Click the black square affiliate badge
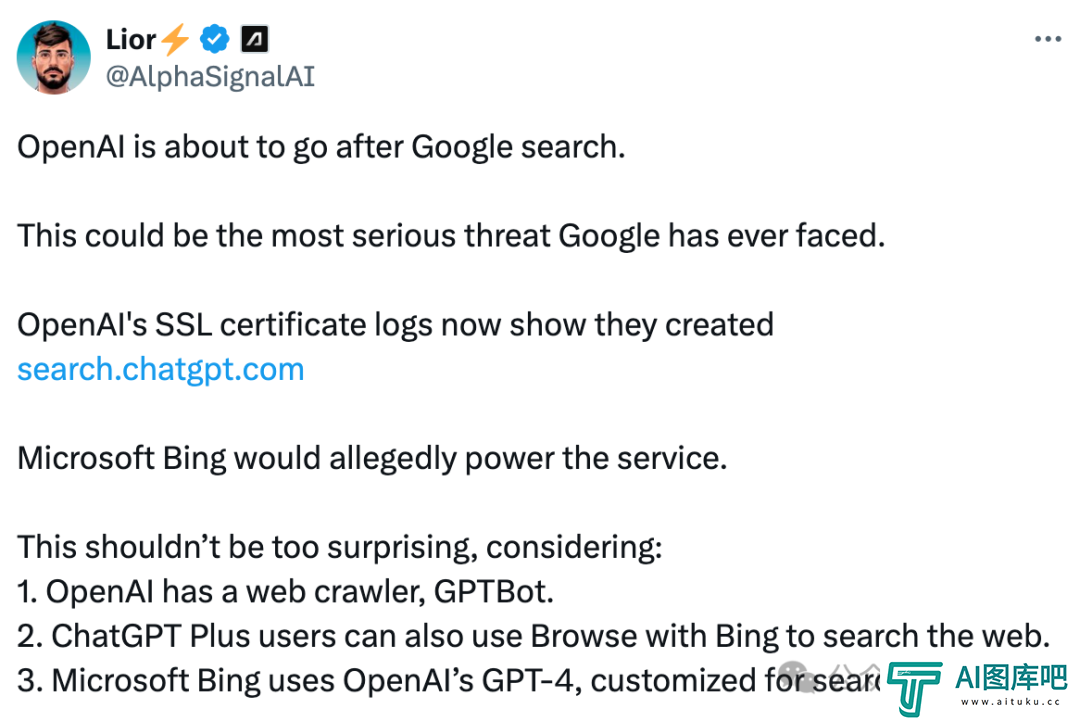The width and height of the screenshot is (1080, 721). (x=254, y=39)
